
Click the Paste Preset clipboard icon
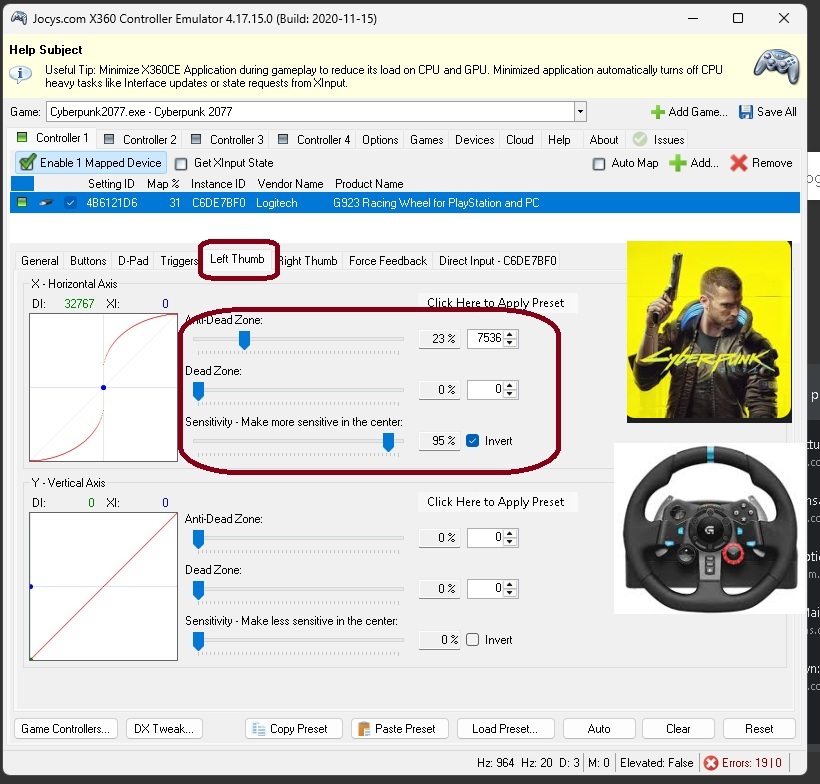click(x=364, y=729)
